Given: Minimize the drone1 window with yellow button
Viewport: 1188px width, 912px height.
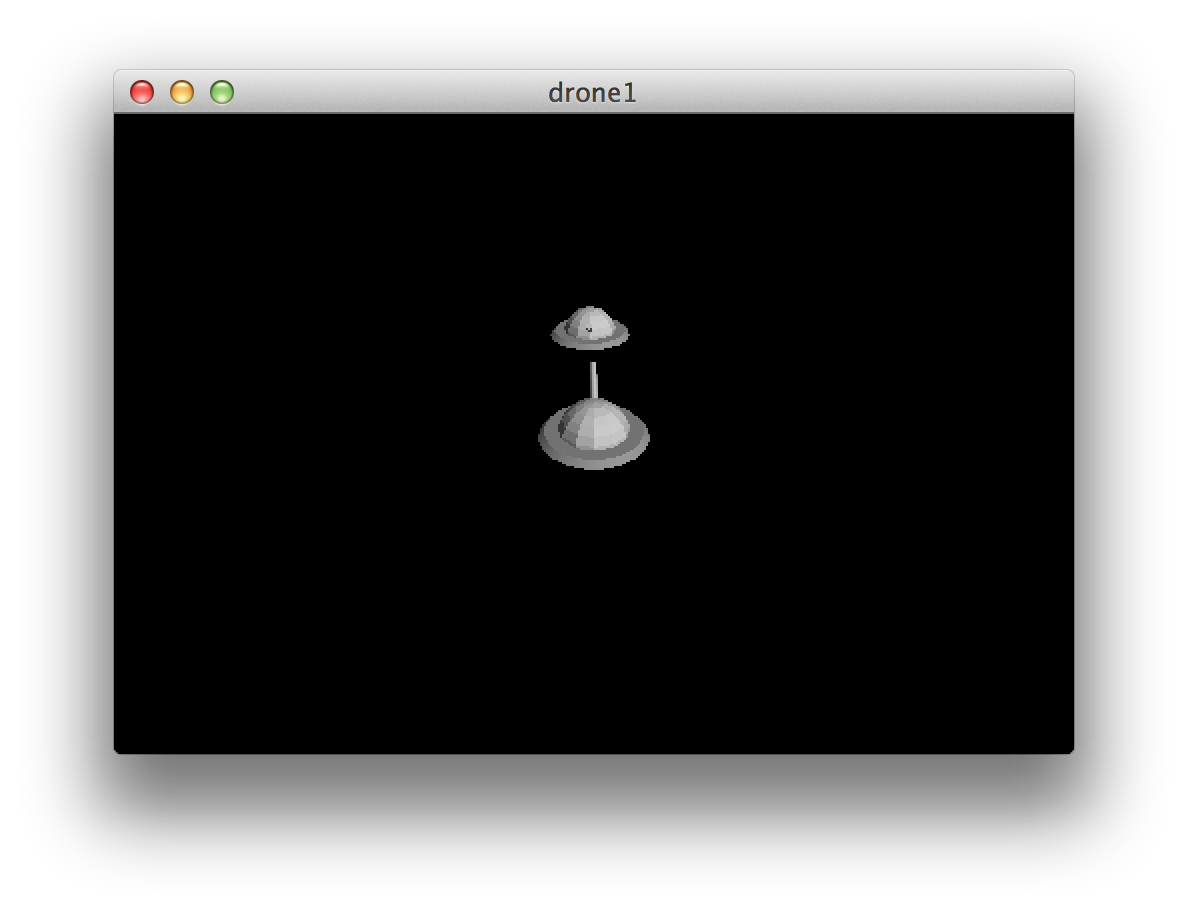Looking at the screenshot, I should 182,92.
